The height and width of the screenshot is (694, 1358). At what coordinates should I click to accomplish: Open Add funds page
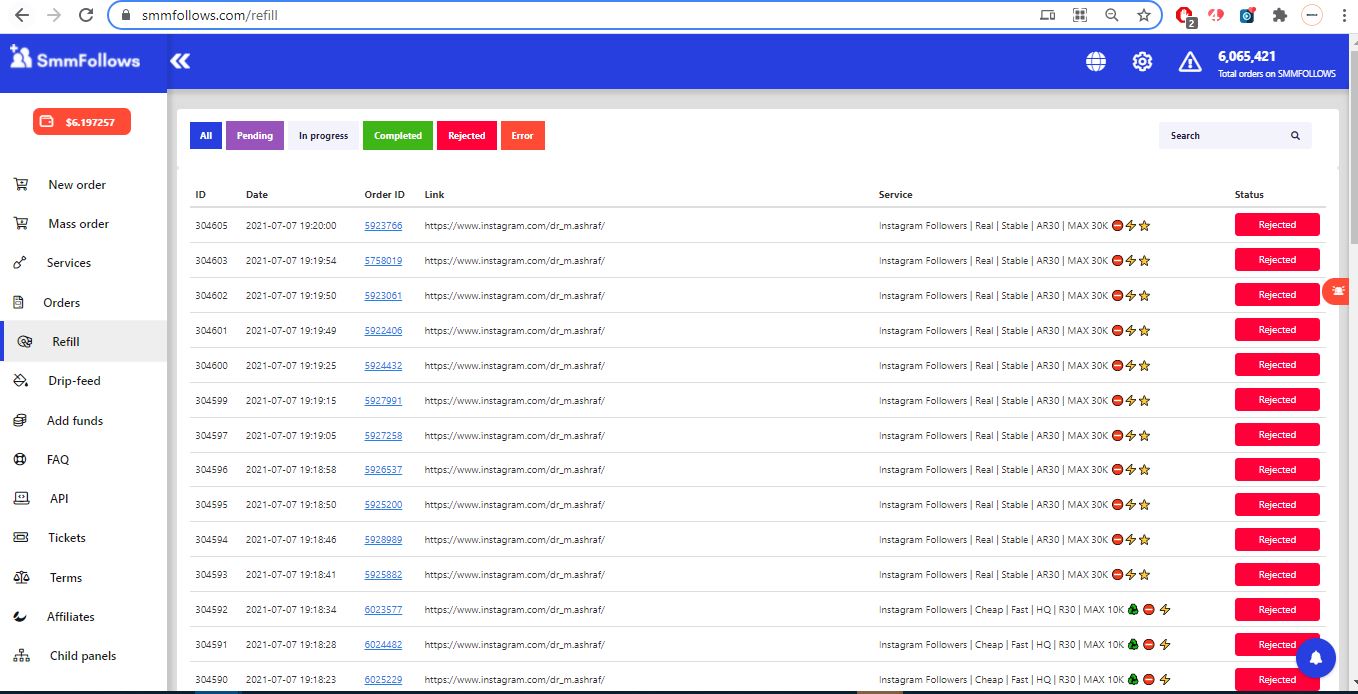(75, 421)
